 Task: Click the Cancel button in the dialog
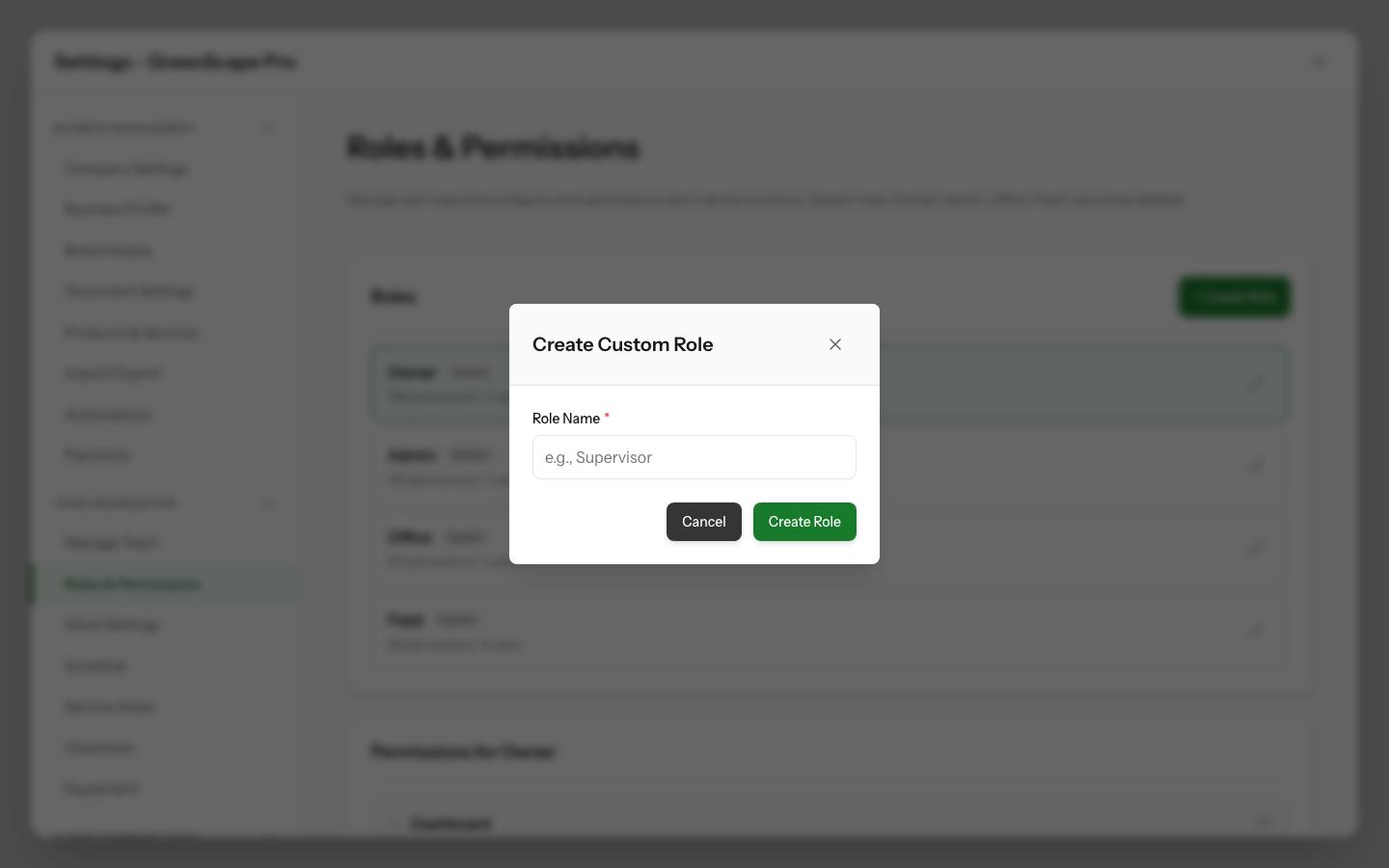704,522
